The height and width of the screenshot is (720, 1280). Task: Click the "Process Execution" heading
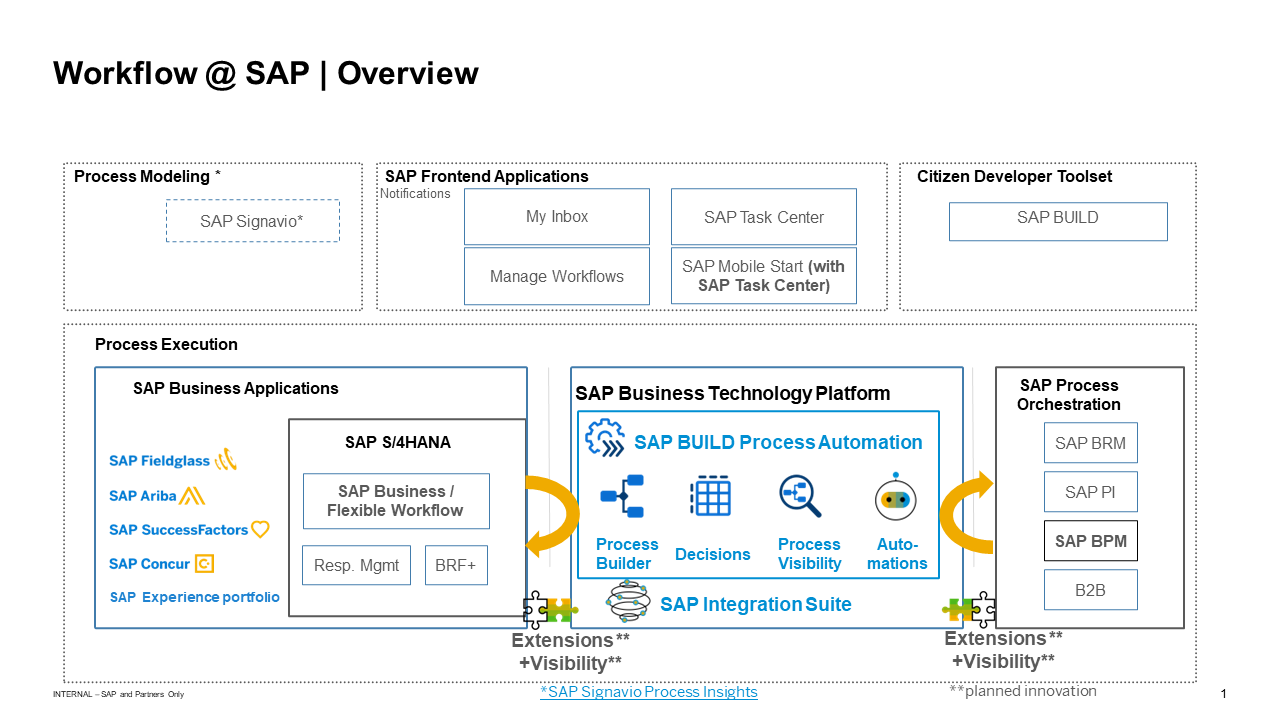pyautogui.click(x=166, y=345)
